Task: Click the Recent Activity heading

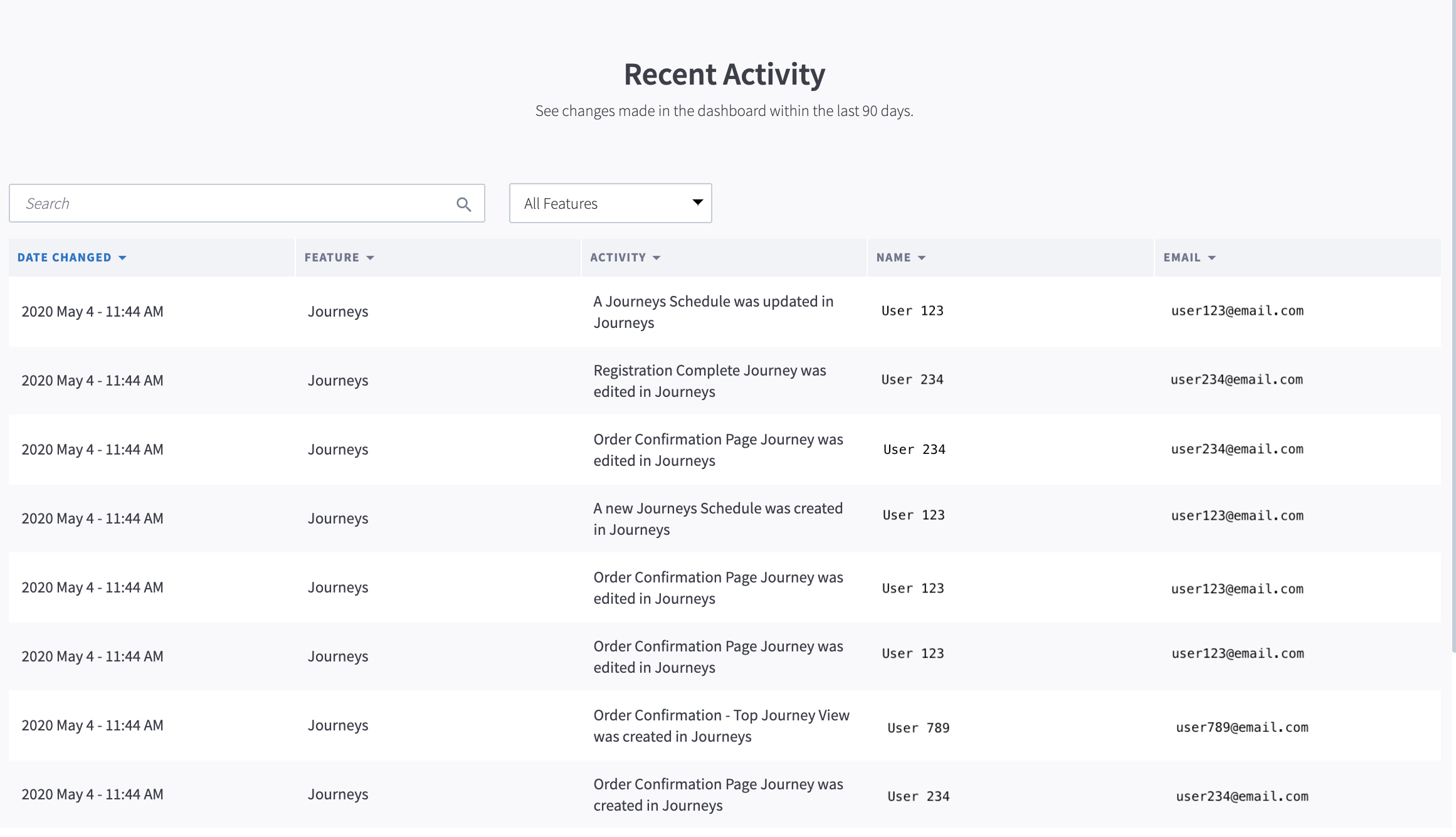Action: (724, 75)
